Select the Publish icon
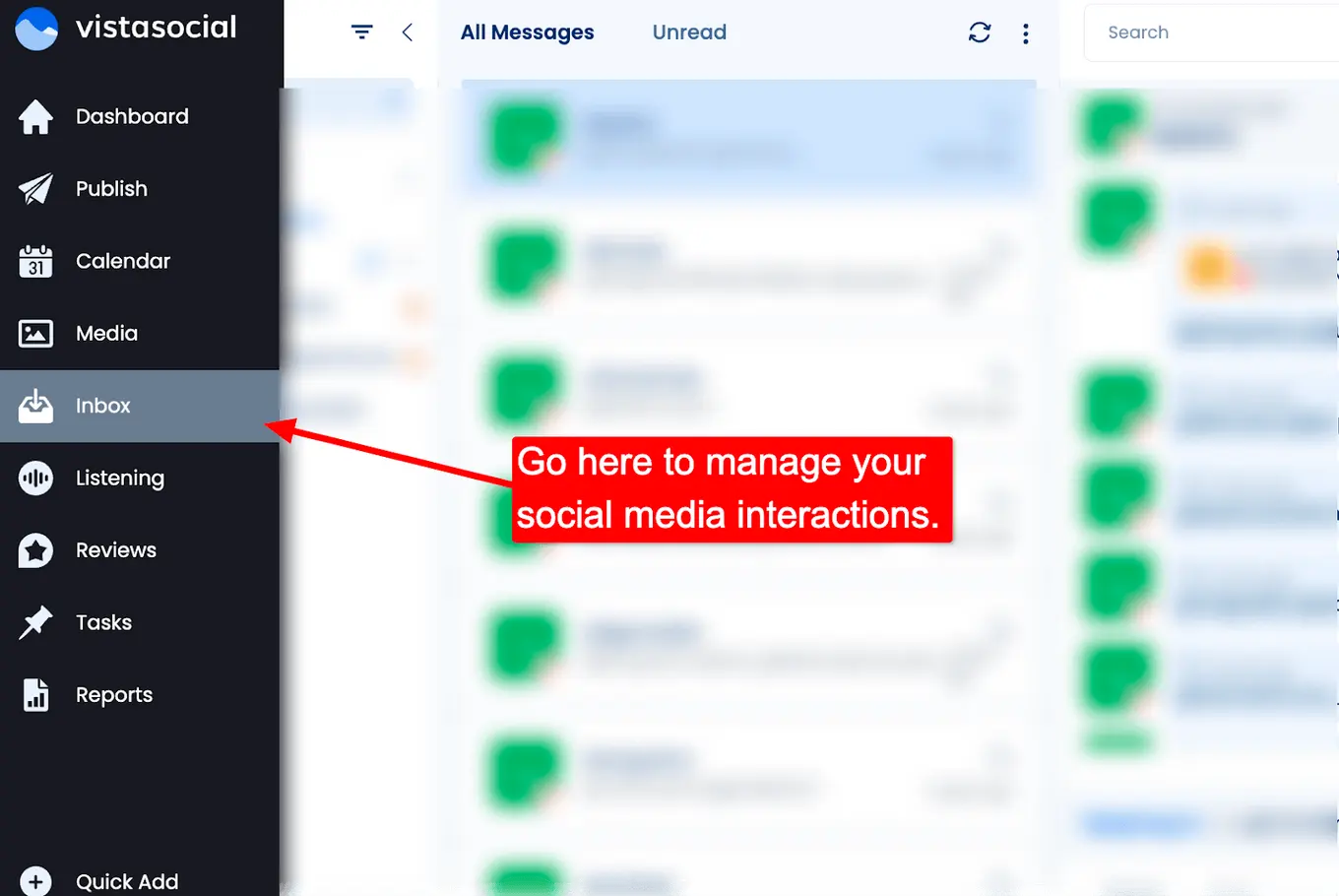The image size is (1339, 896). click(35, 188)
